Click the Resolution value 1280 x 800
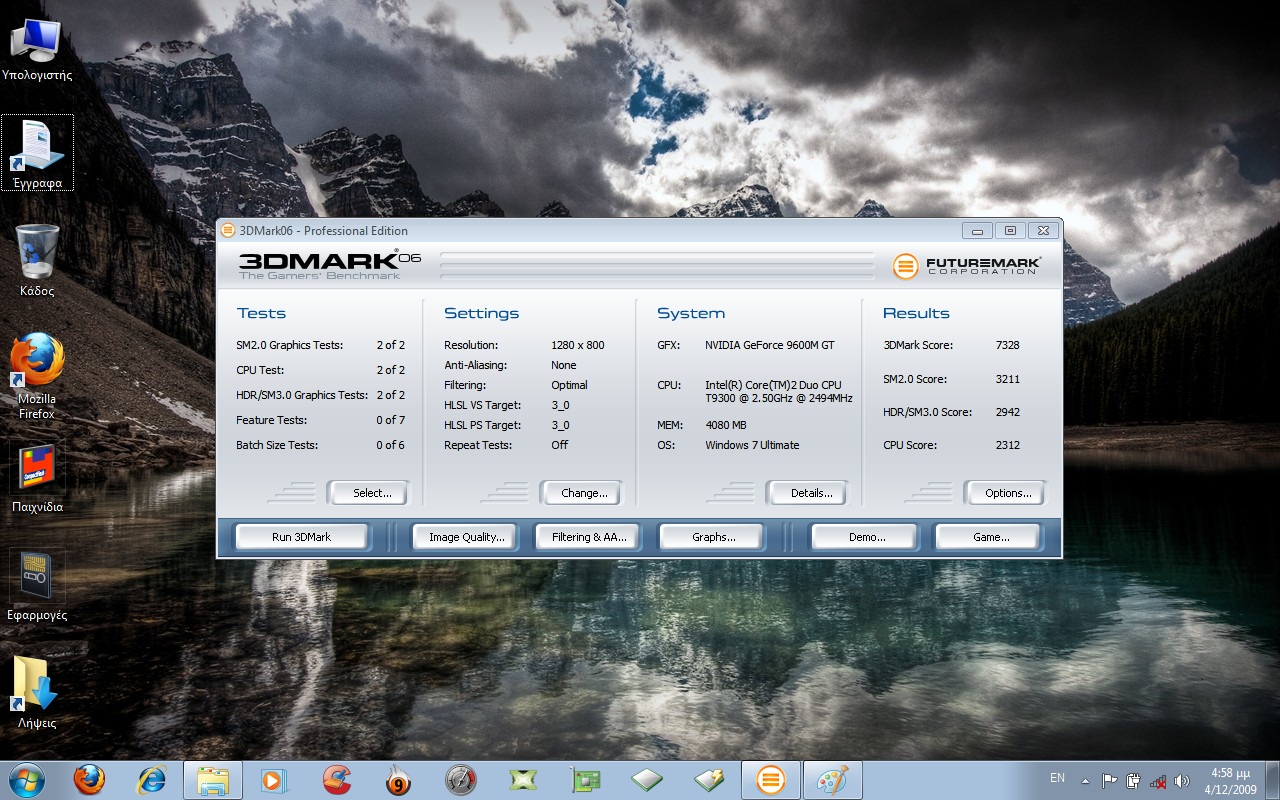Screen dimensions: 1280x800 (578, 345)
